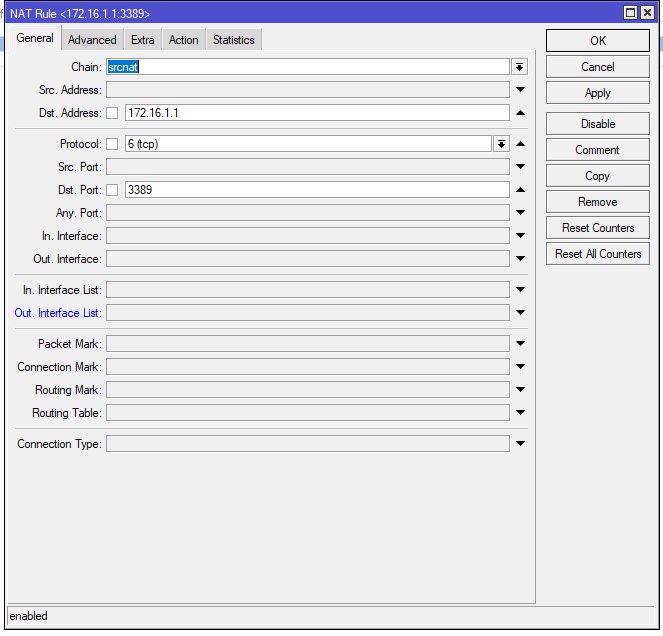This screenshot has height=636, width=663.
Task: Click the empty Src. Port field
Action: click(308, 167)
